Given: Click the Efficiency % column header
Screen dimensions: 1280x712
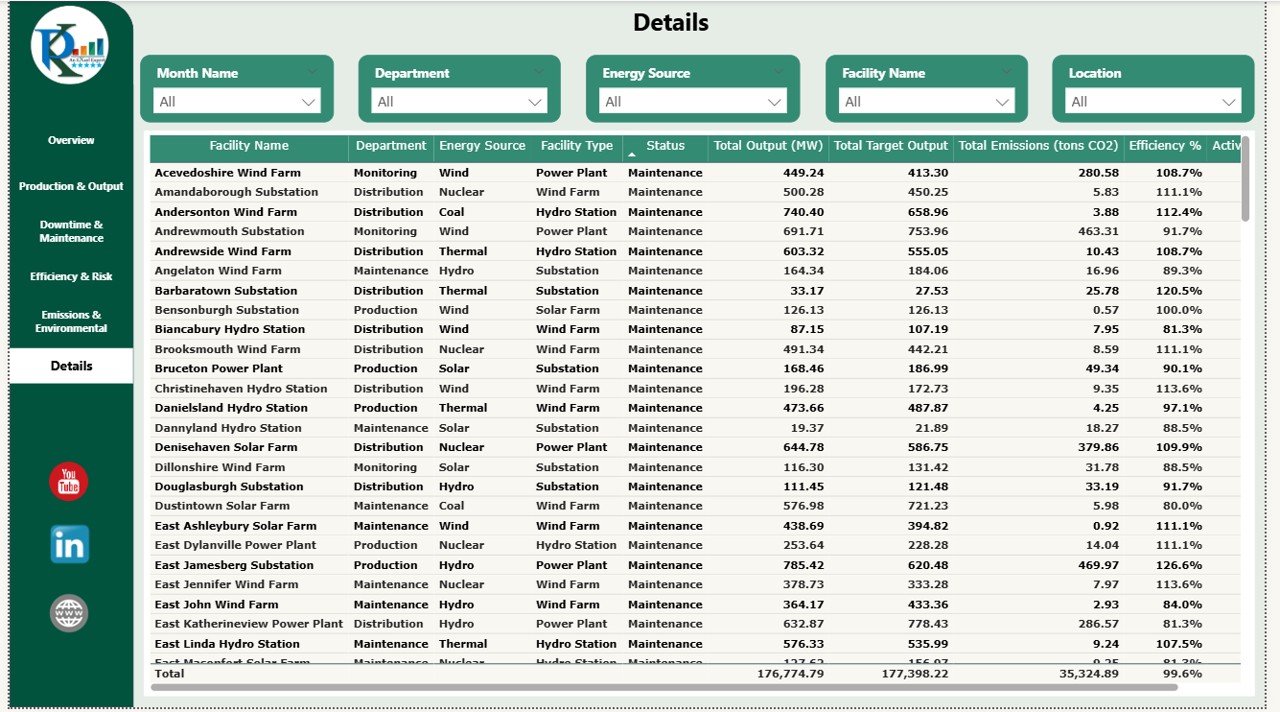Looking at the screenshot, I should (x=1165, y=146).
